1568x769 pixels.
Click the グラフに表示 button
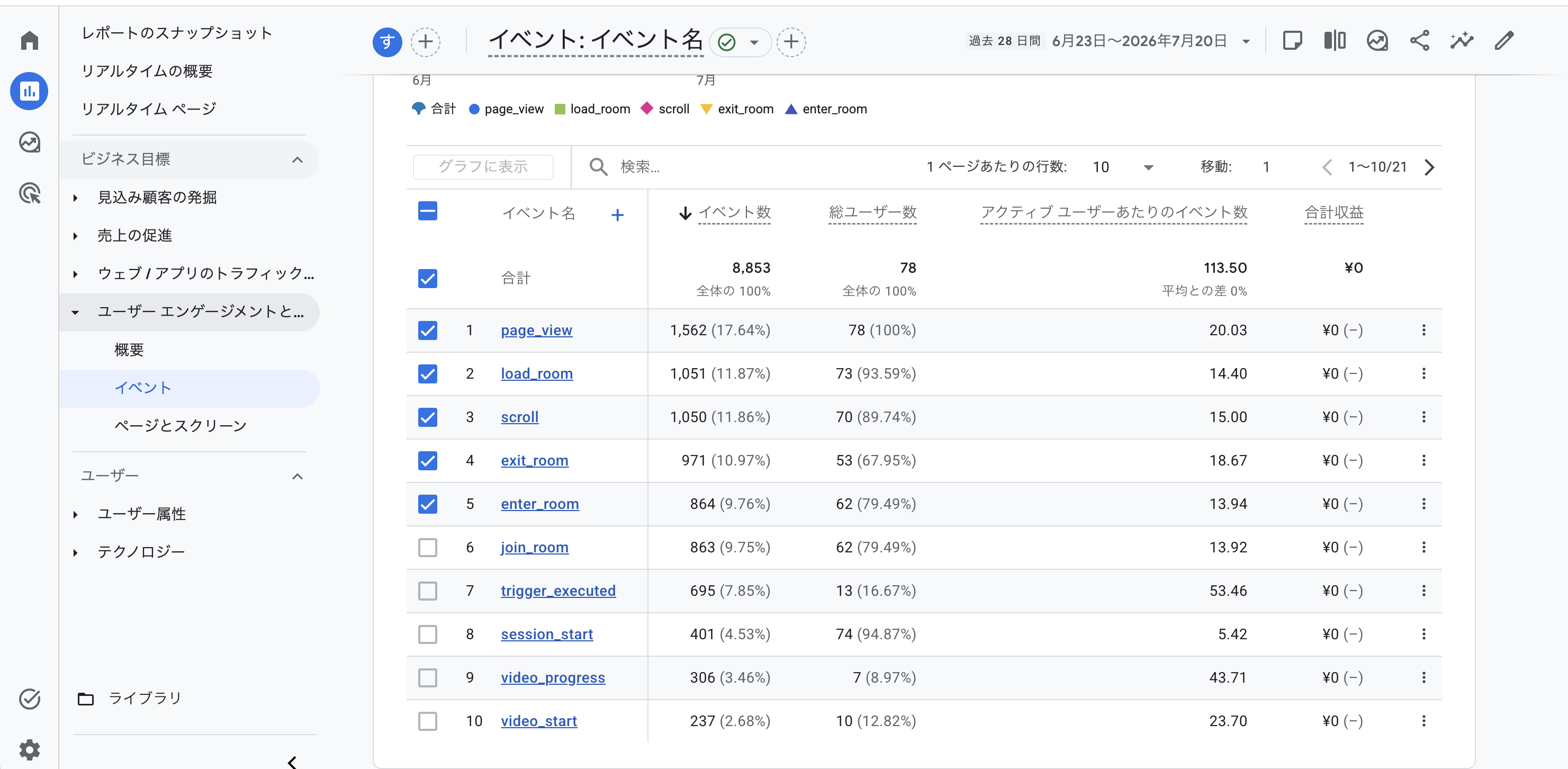point(483,167)
